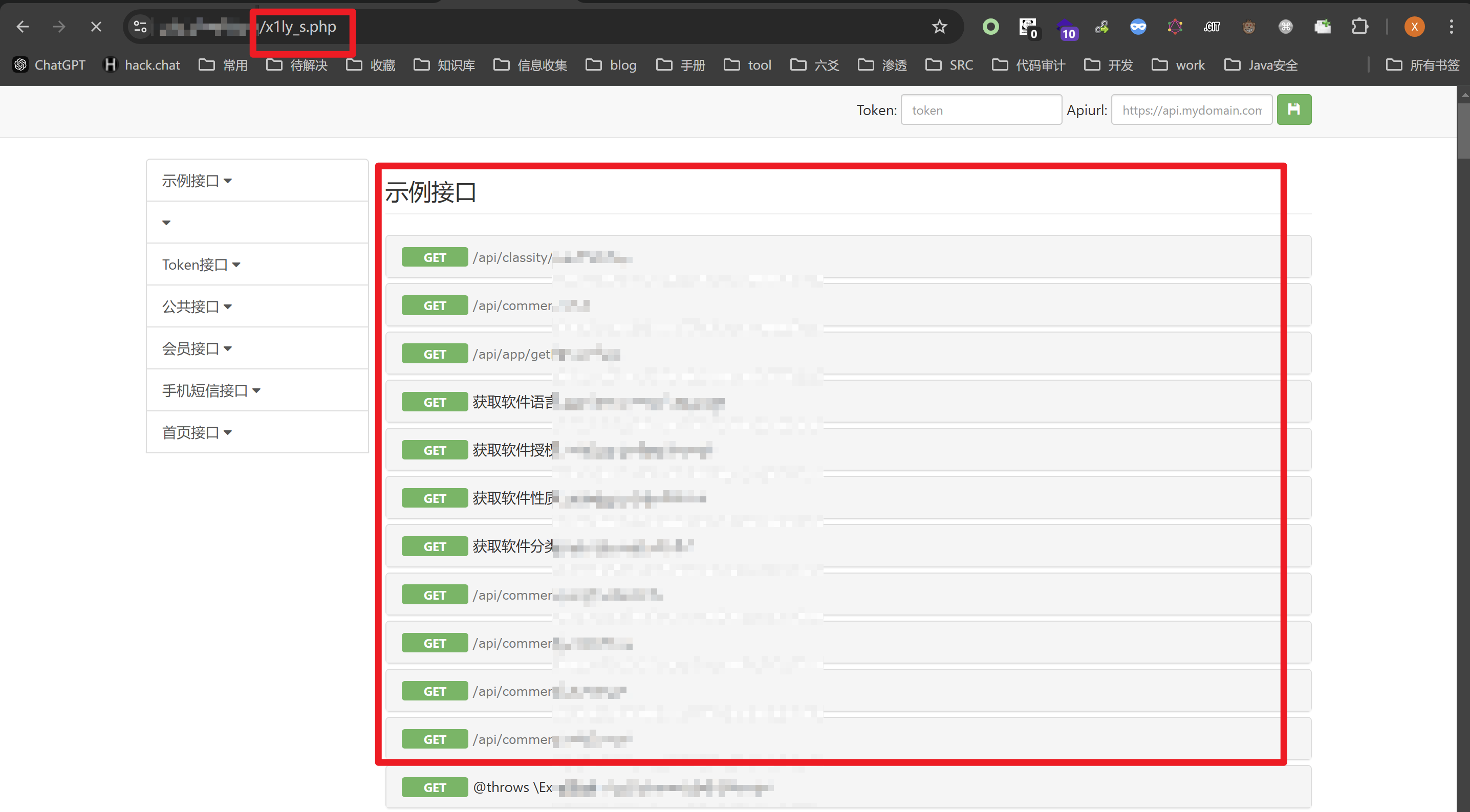Expand the GET 获取软件语言 endpoint row
This screenshot has width=1470, height=812.
point(848,402)
